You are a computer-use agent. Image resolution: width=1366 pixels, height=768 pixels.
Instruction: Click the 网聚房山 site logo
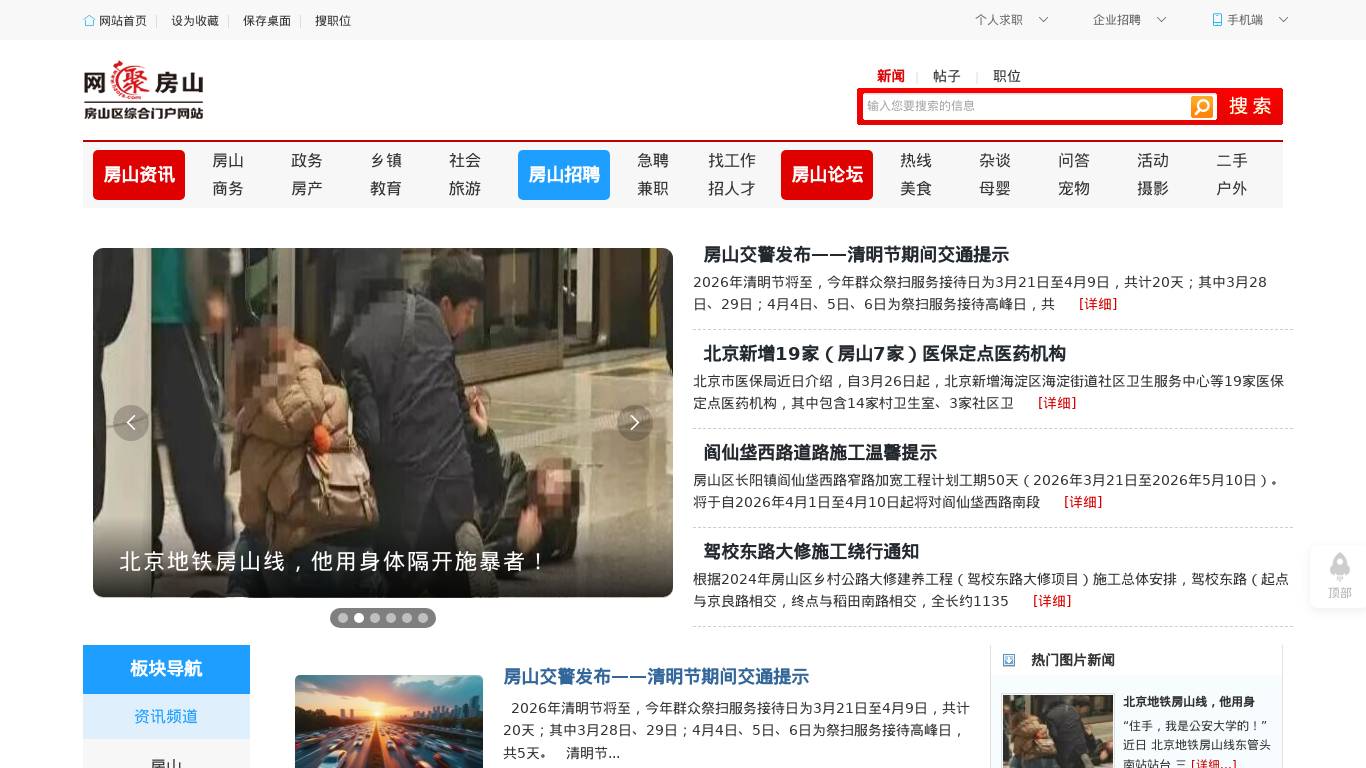click(x=143, y=89)
